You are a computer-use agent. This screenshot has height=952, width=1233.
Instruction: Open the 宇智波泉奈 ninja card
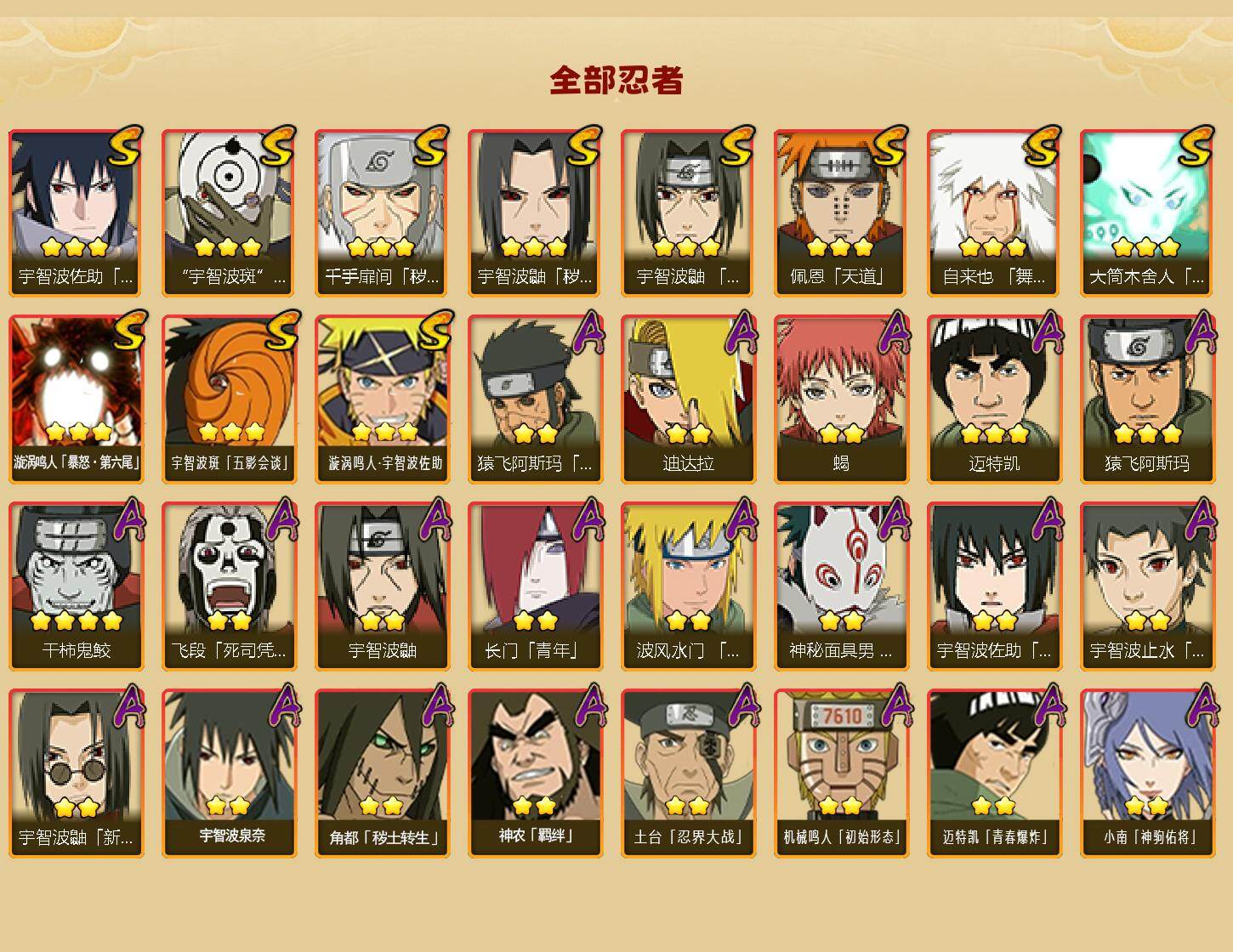pyautogui.click(x=229, y=773)
